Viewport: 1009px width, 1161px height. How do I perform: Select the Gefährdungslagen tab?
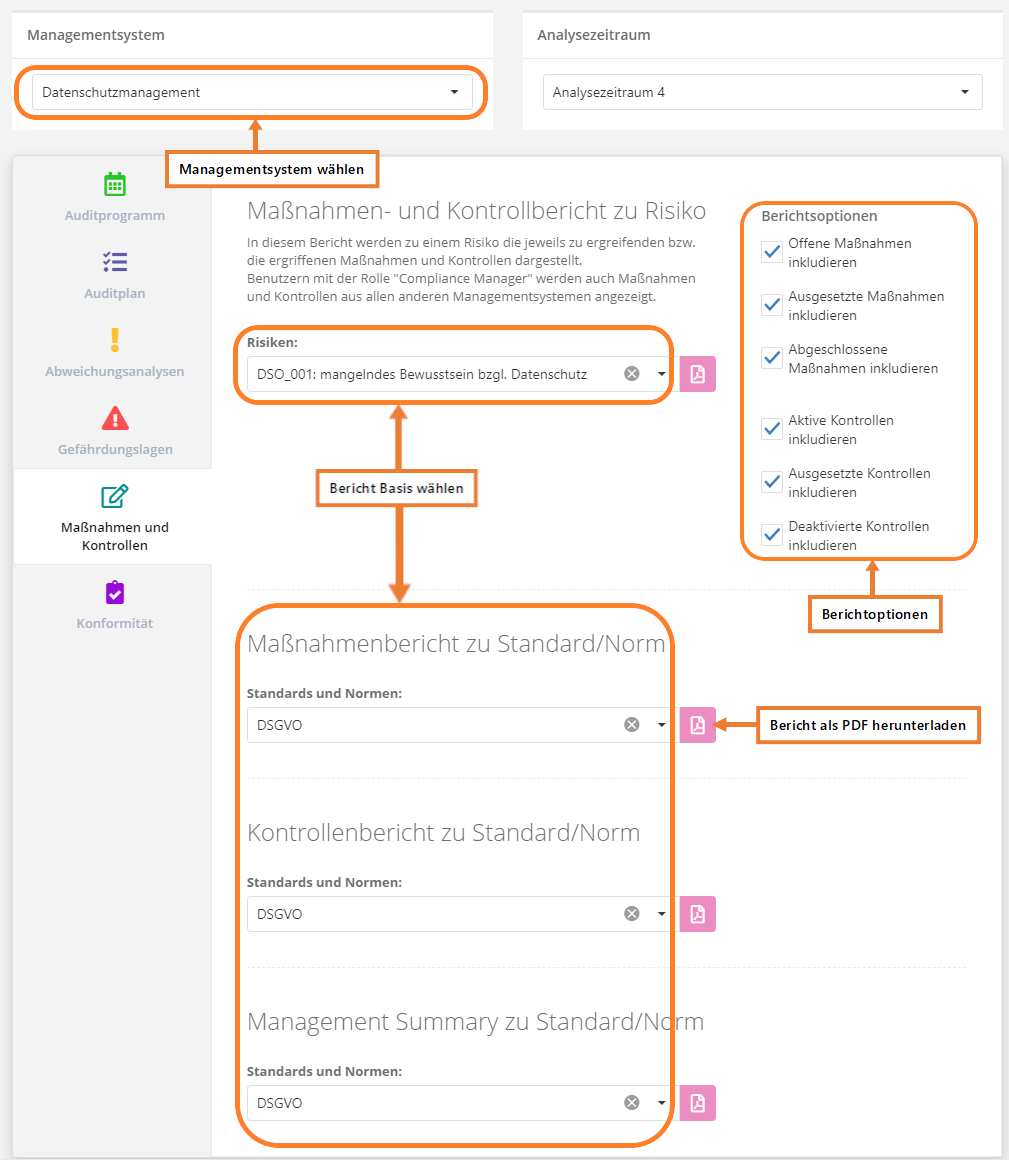(114, 431)
